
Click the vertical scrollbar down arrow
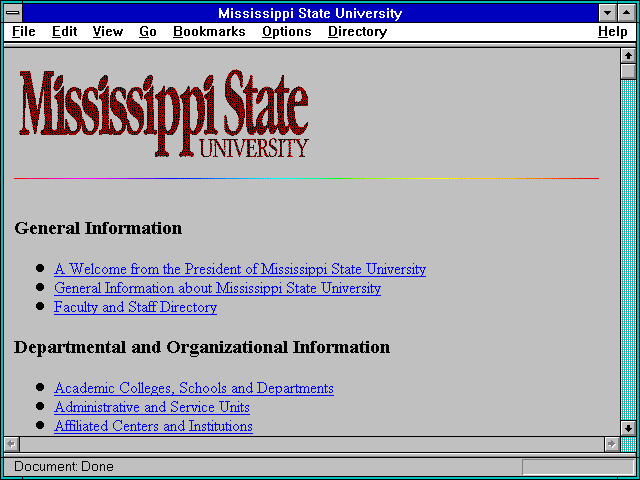[628, 428]
